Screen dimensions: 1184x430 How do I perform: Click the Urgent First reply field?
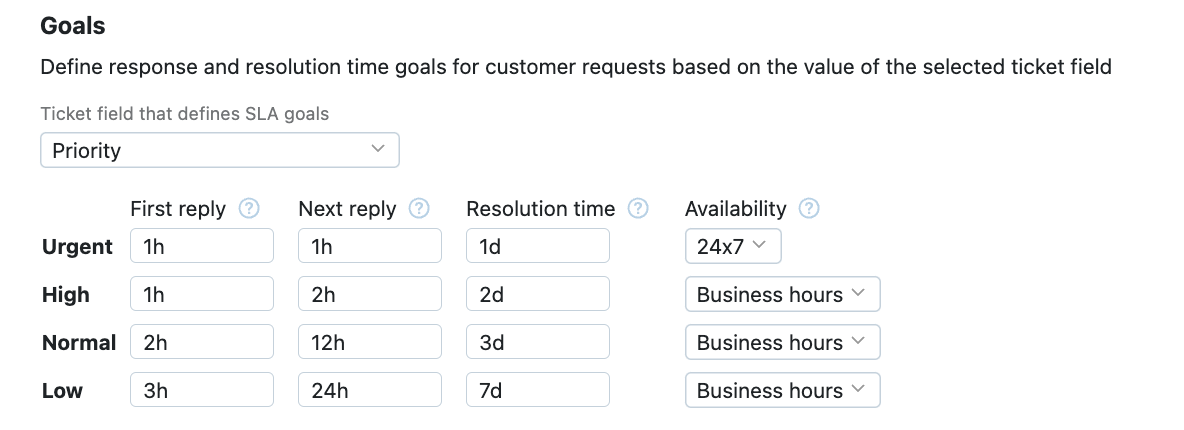(202, 247)
